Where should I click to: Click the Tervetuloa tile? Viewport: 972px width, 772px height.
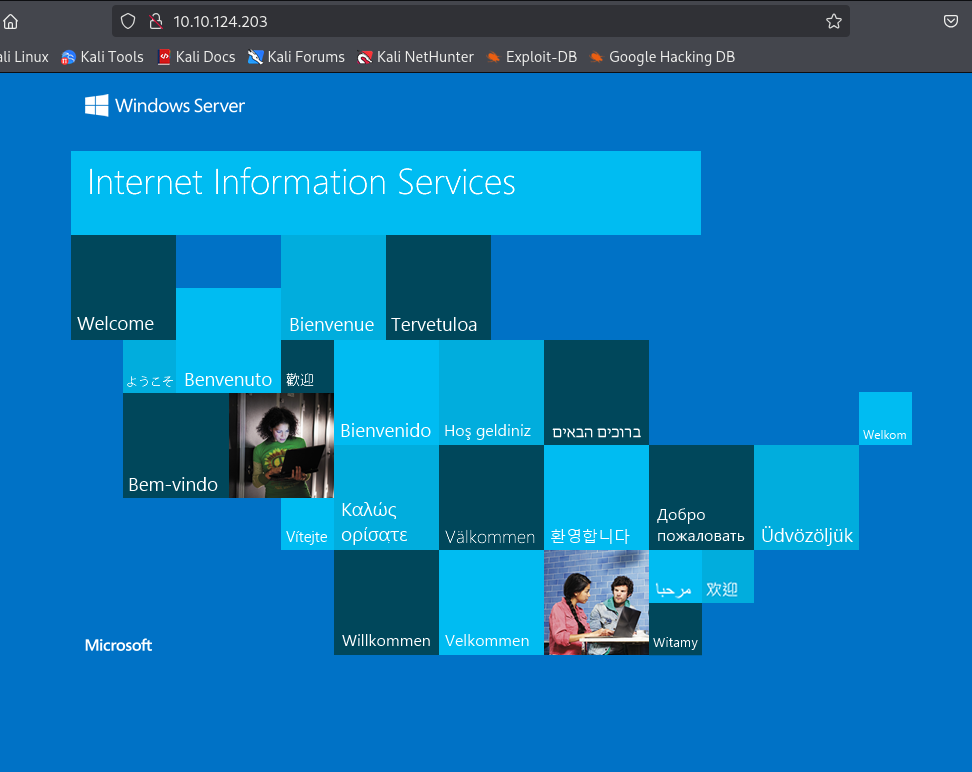click(438, 288)
